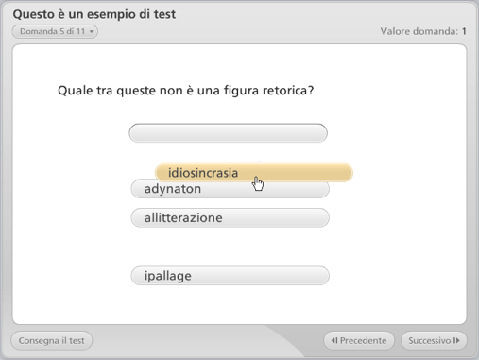Submit with 'Consegna il test' button

point(52,341)
